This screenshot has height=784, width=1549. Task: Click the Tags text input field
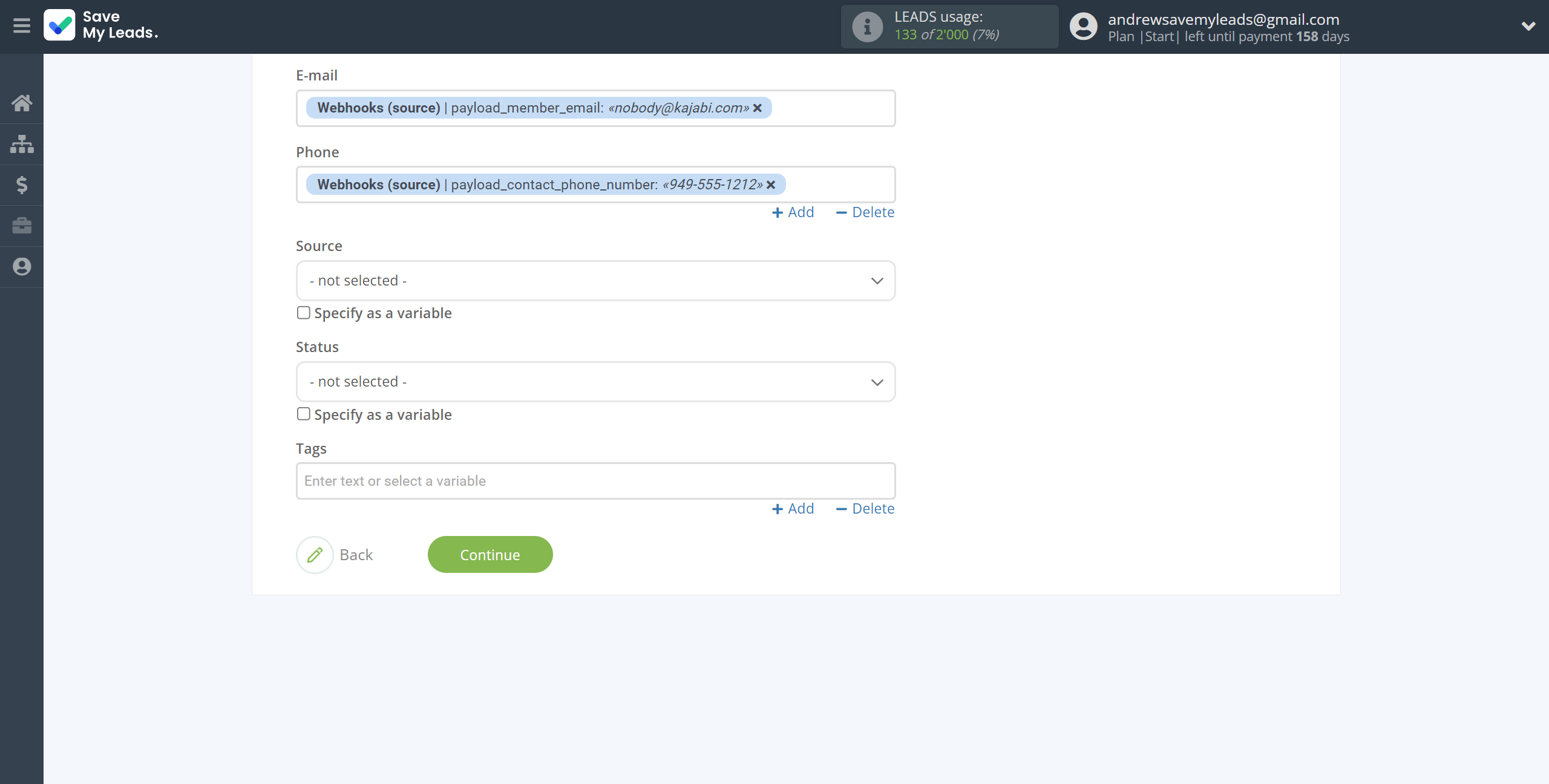pyautogui.click(x=594, y=480)
